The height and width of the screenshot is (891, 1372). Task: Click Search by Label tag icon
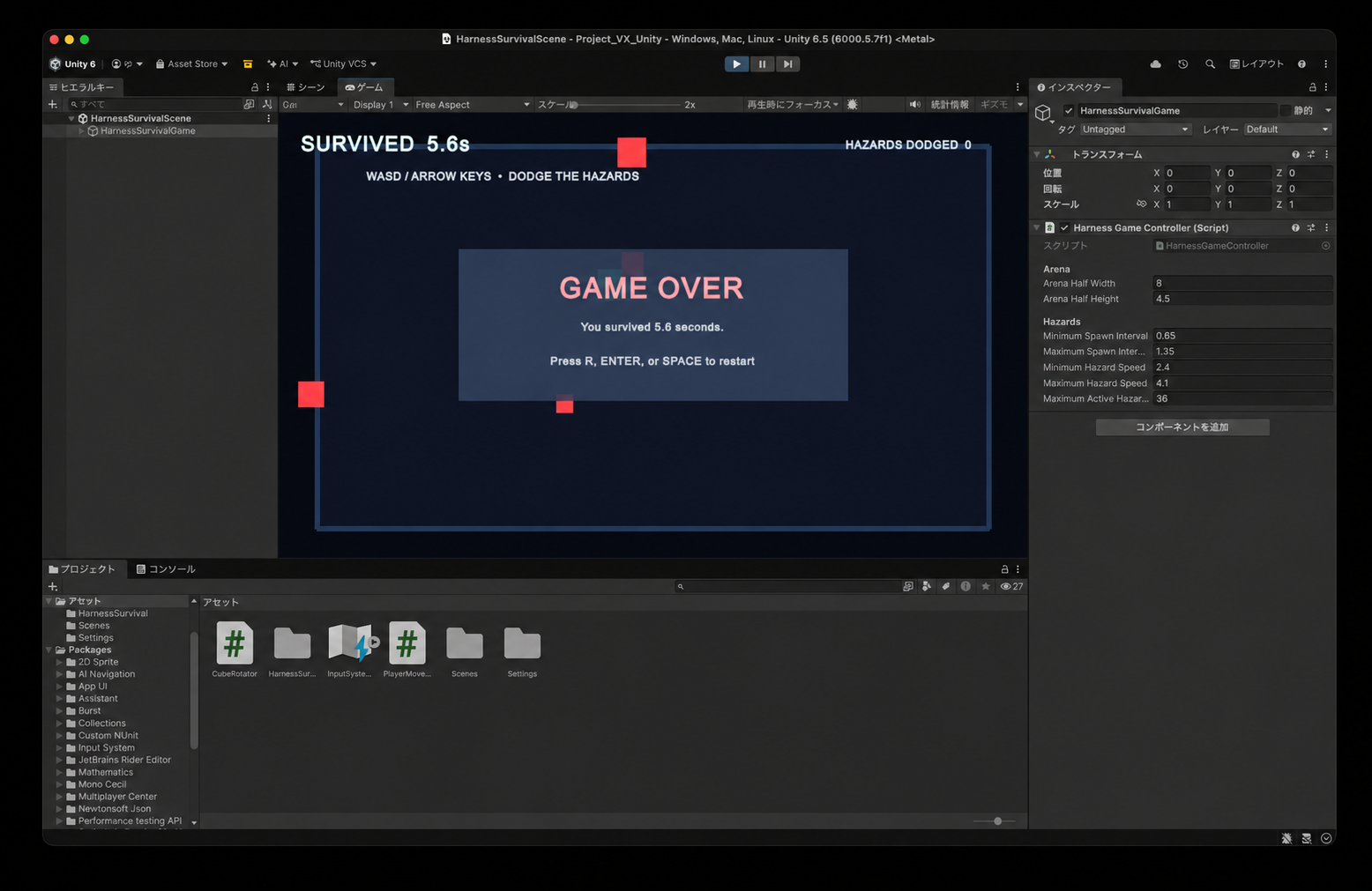(x=946, y=586)
